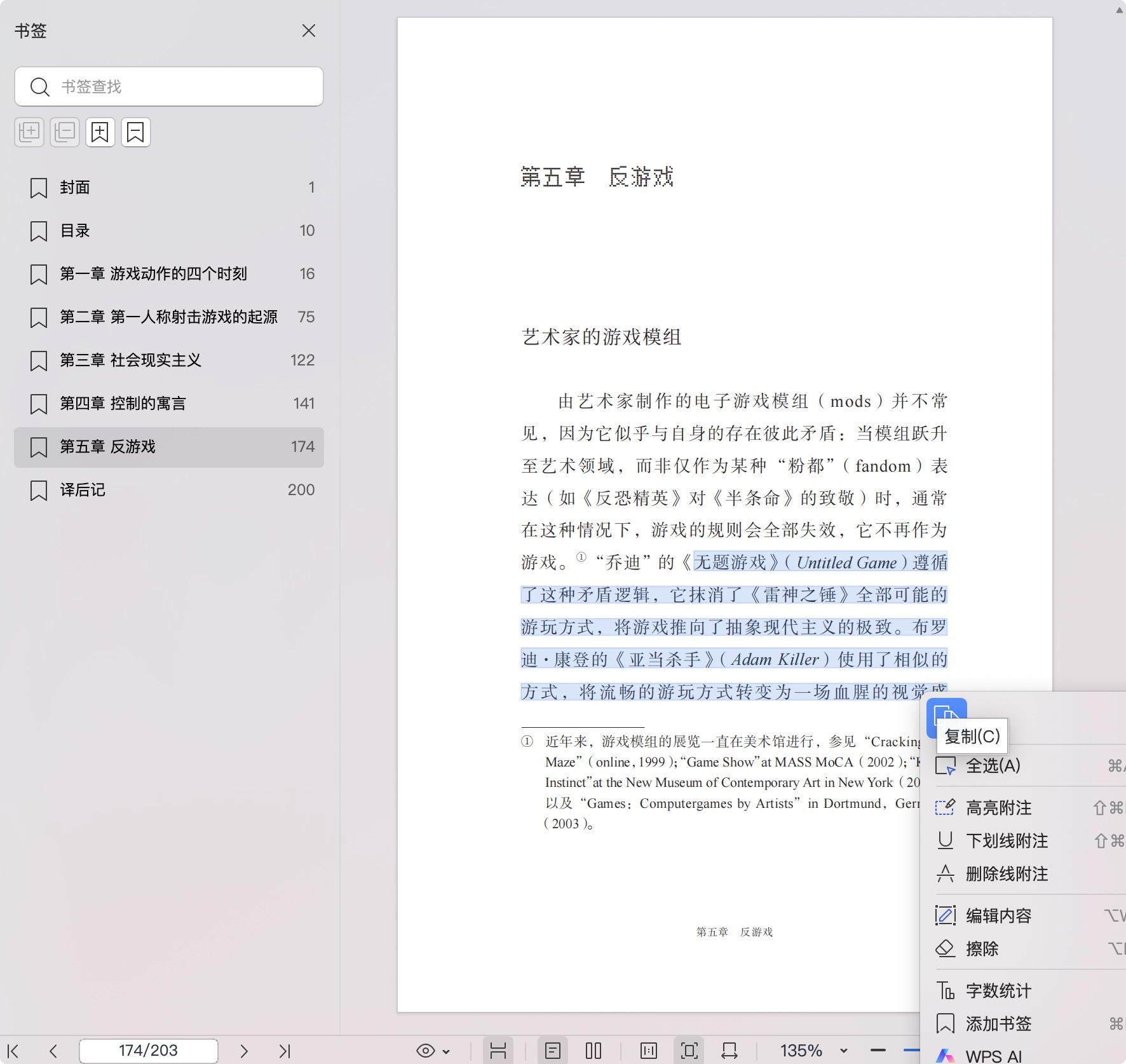Add a bookmark using the panel icon

click(100, 132)
